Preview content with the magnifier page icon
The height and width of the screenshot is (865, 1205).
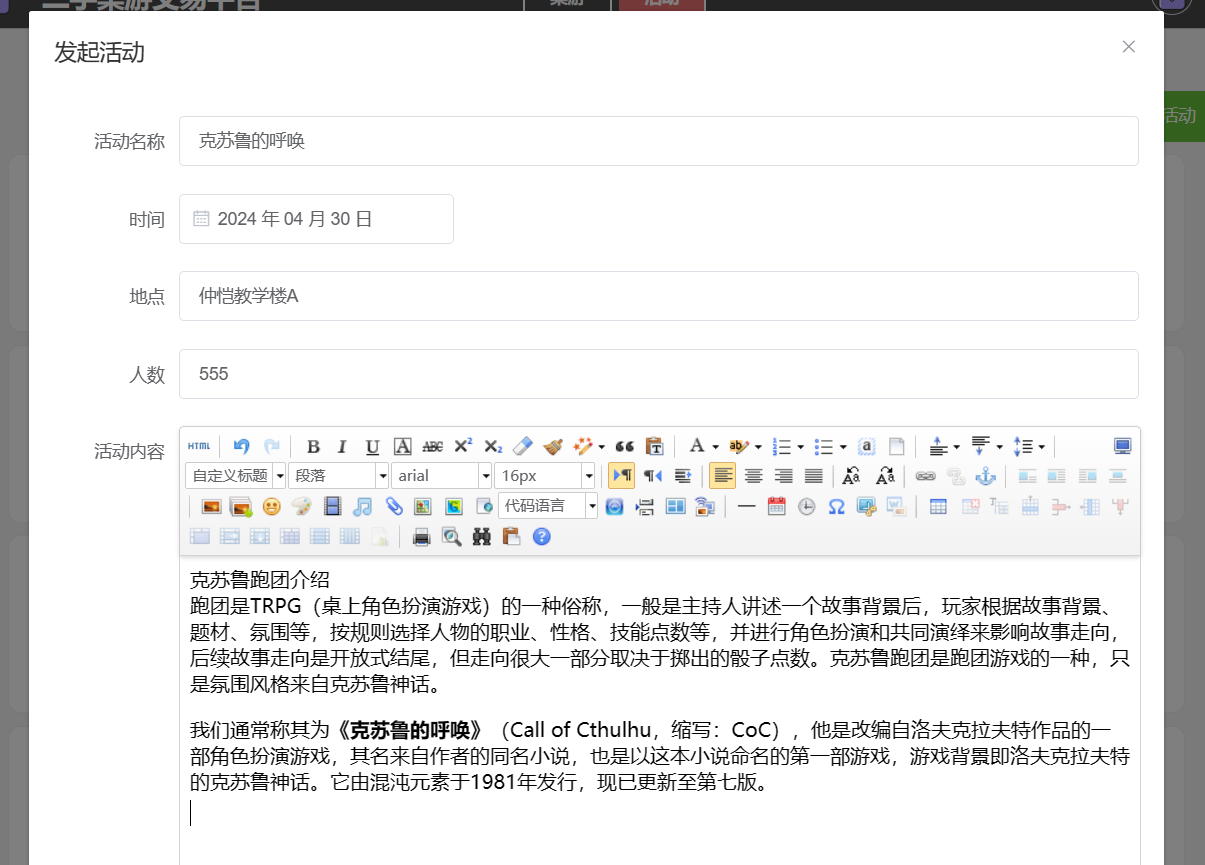(452, 537)
